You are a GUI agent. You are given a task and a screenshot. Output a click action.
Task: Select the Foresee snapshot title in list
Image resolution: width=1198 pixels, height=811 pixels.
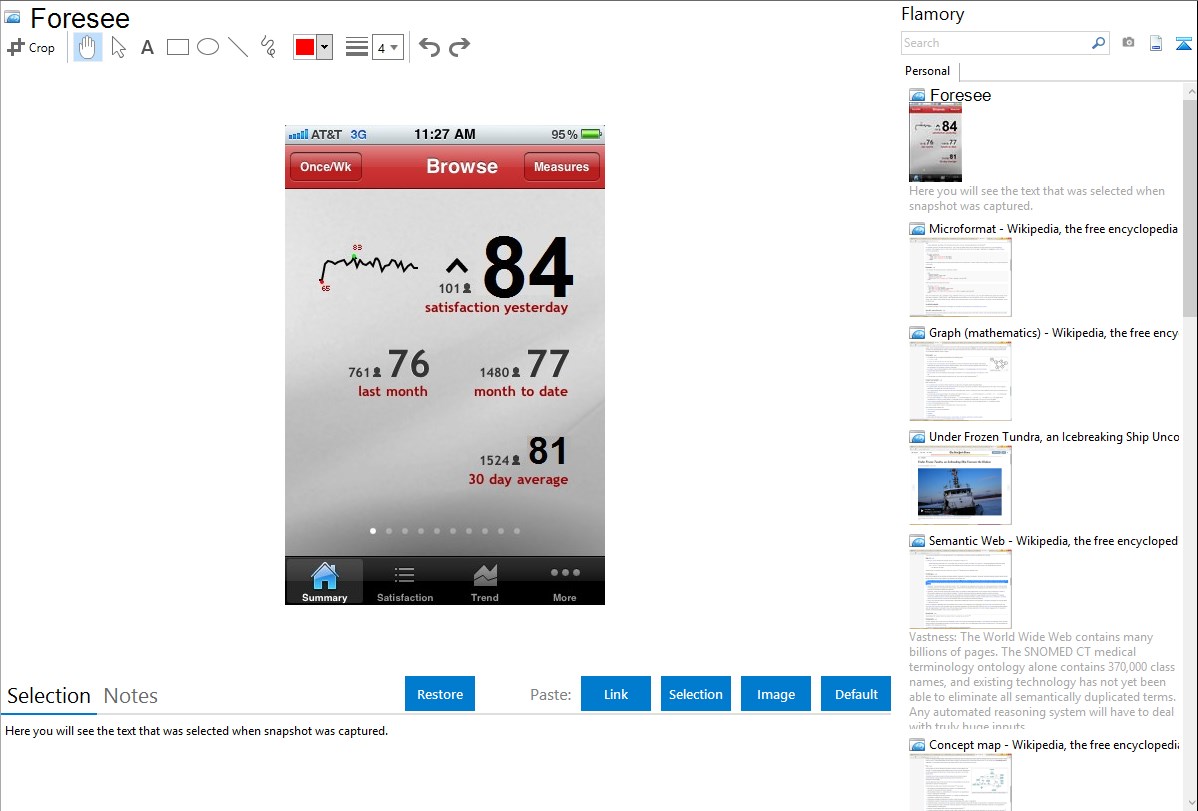960,96
